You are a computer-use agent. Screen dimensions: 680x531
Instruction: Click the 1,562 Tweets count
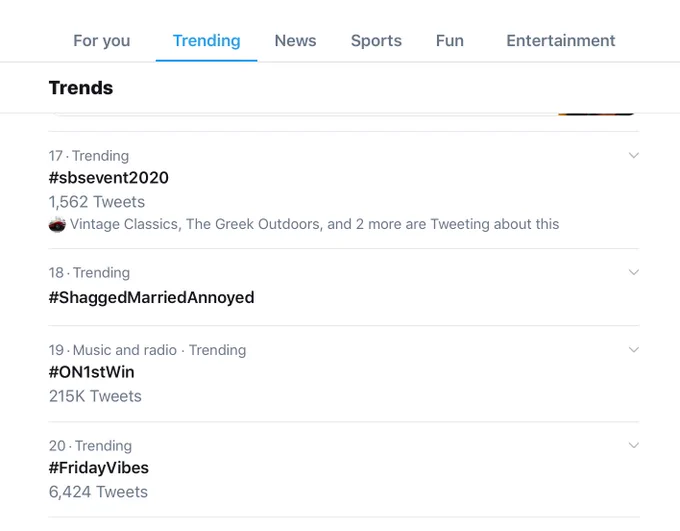coord(97,202)
